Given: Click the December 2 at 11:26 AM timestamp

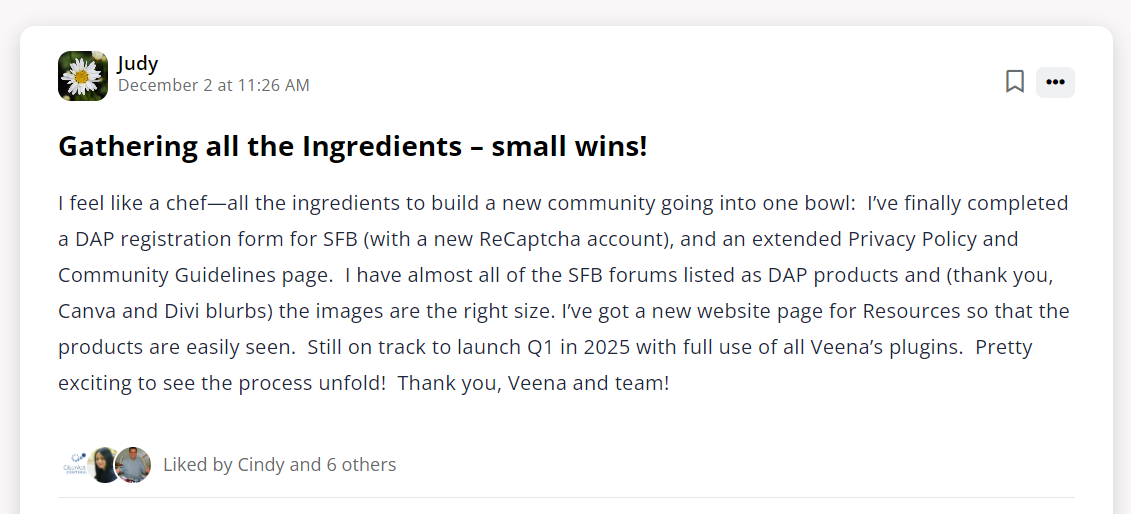Looking at the screenshot, I should pos(214,86).
